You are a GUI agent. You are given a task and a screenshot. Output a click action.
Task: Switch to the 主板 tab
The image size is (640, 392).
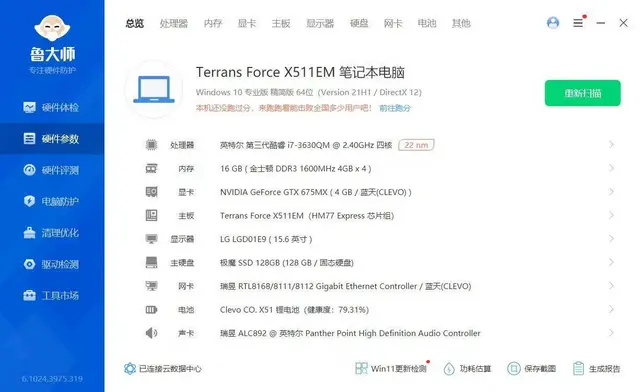[x=281, y=23]
